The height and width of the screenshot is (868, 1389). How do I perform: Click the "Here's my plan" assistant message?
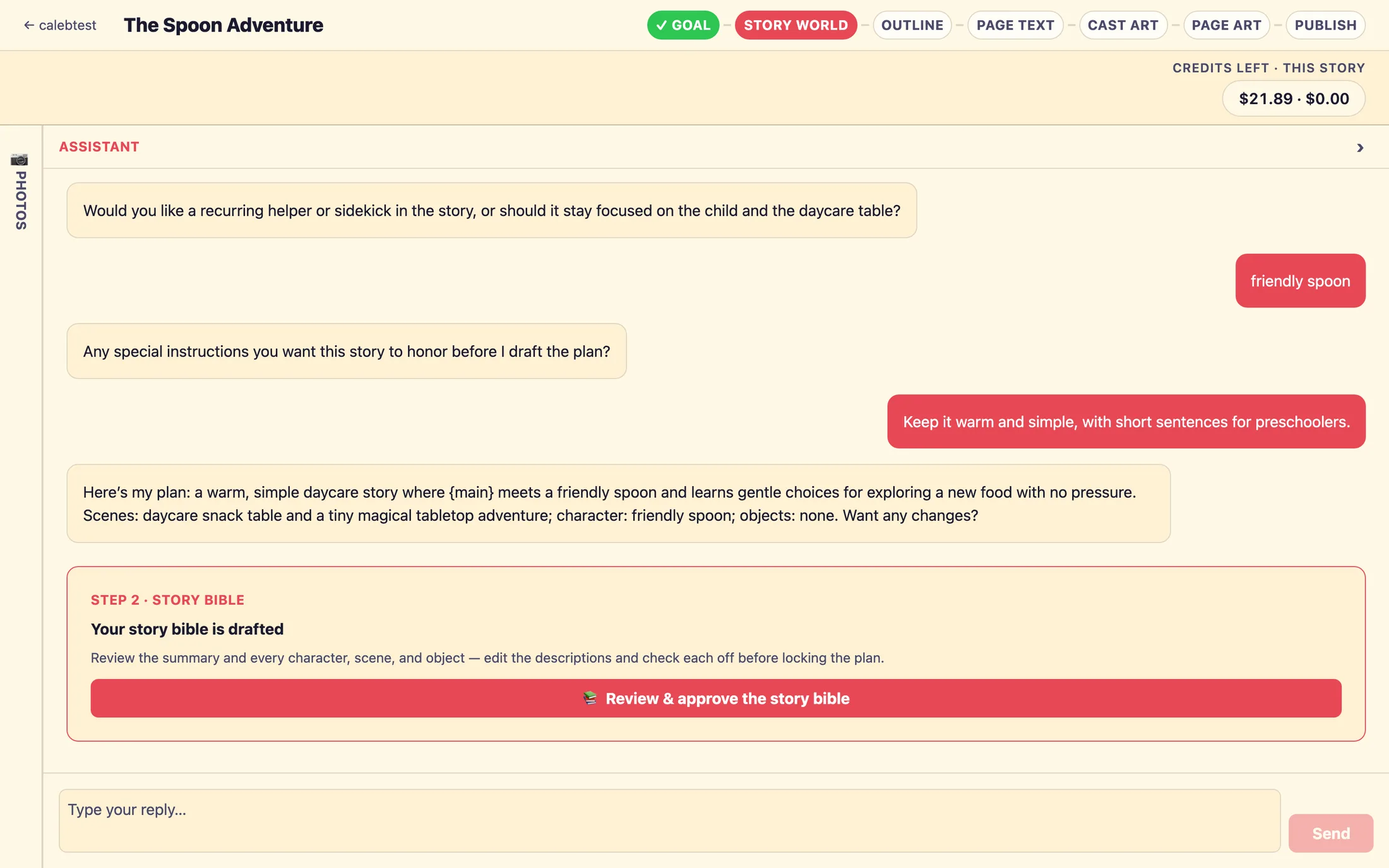click(618, 504)
